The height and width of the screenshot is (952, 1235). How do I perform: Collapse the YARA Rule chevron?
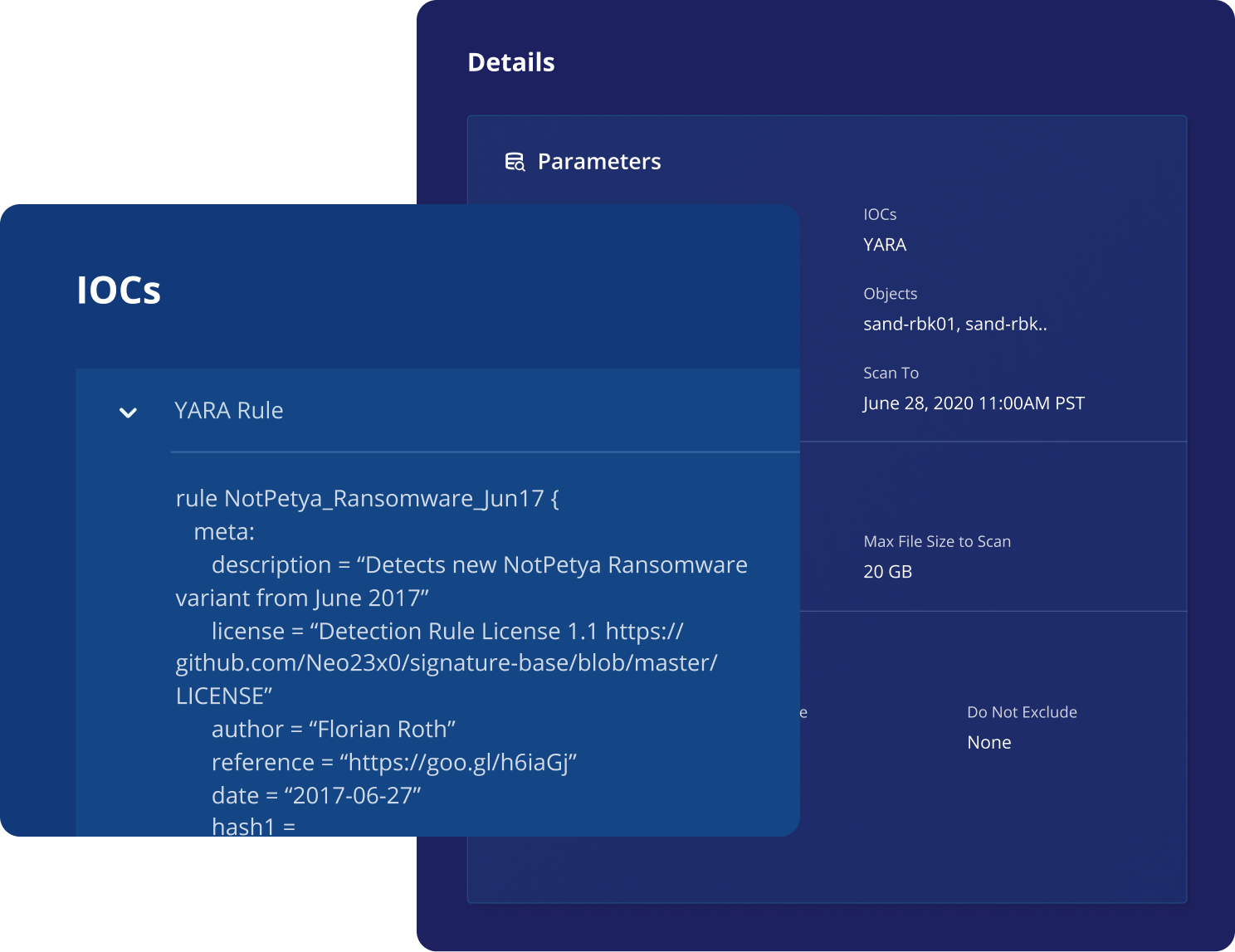(128, 413)
